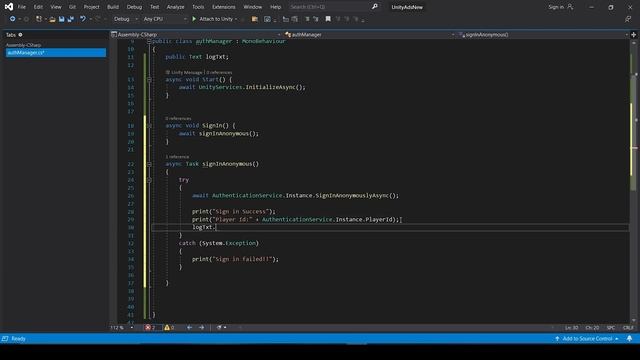Open the Edit menu

click(38, 7)
